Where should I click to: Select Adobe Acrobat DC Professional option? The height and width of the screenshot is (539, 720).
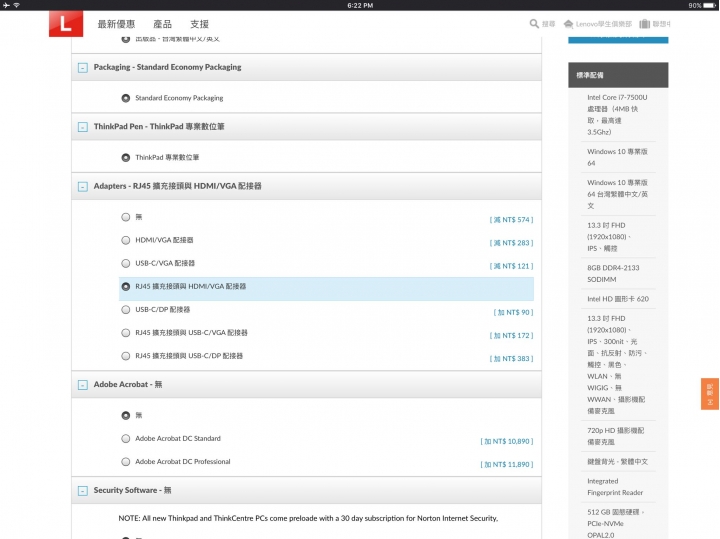[125, 462]
